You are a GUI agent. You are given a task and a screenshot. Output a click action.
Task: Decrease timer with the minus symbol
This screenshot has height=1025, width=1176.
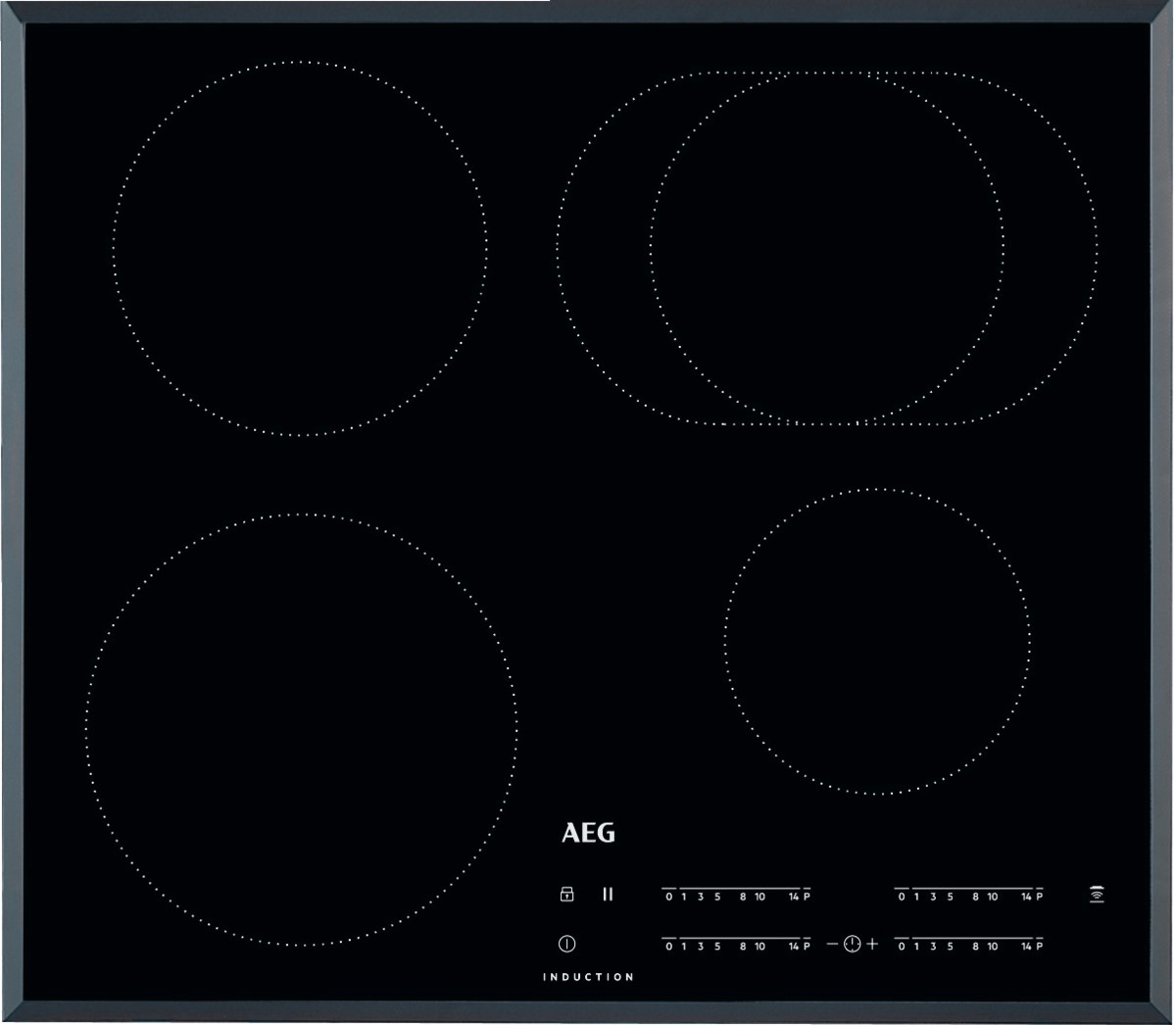point(832,944)
